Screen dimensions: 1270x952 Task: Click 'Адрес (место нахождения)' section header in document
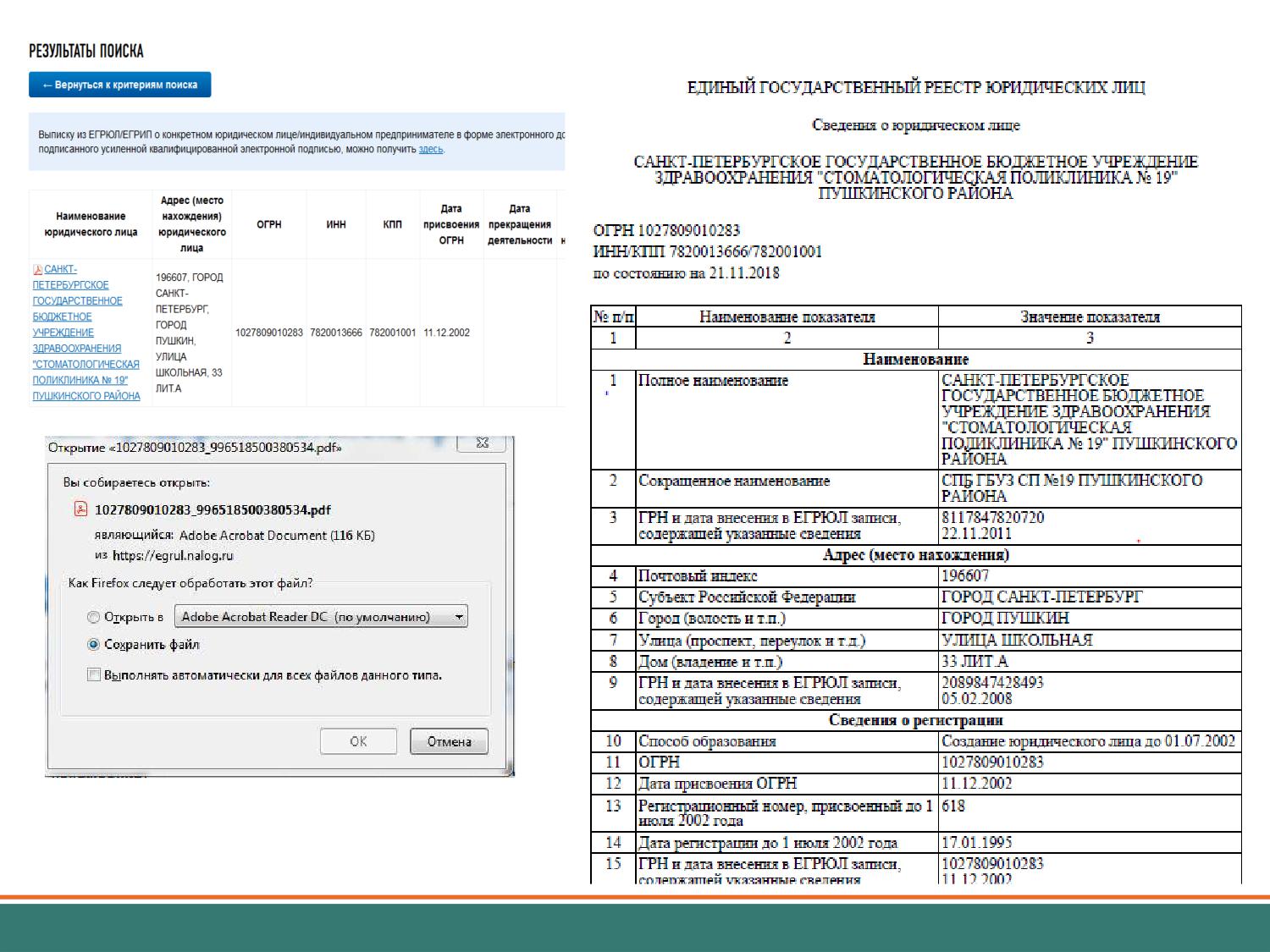click(x=916, y=555)
